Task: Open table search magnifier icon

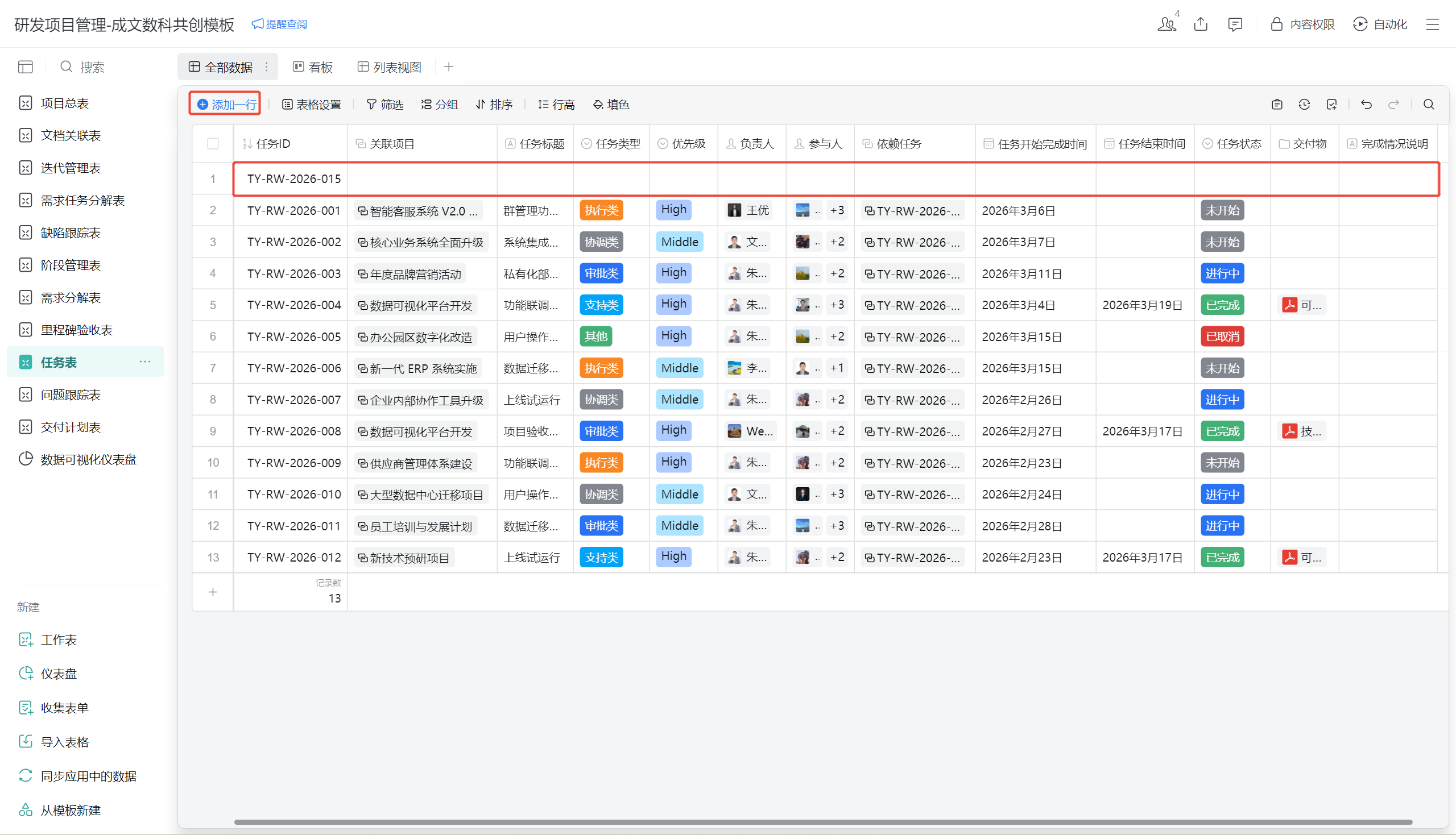Action: 1429,105
